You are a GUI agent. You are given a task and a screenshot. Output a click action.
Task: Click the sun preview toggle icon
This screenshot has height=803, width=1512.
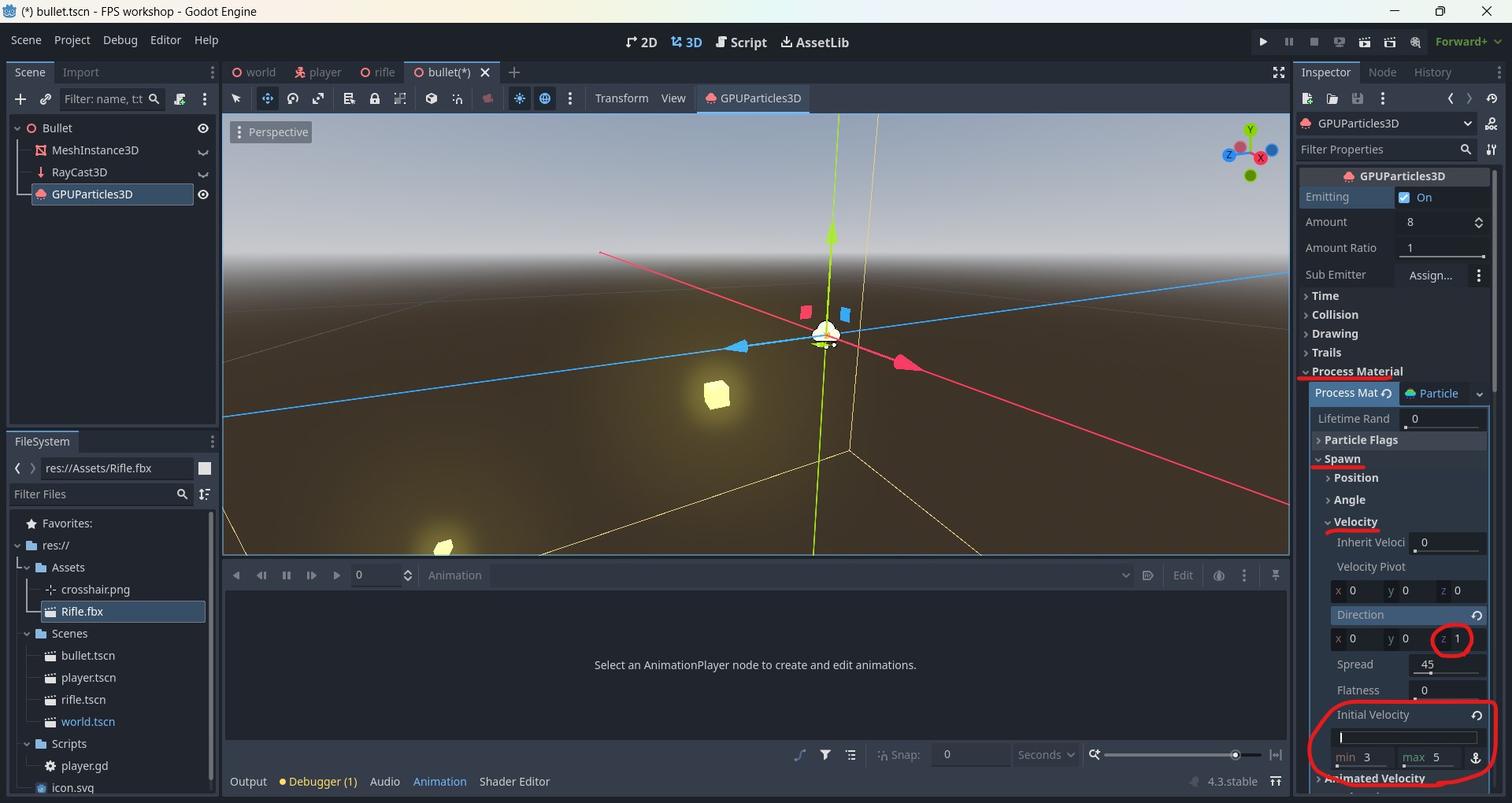[x=520, y=98]
